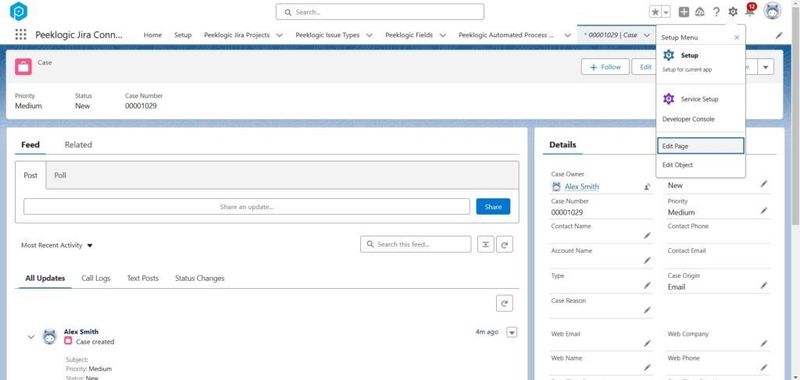
Task: Switch to the Related tab
Action: 78,145
